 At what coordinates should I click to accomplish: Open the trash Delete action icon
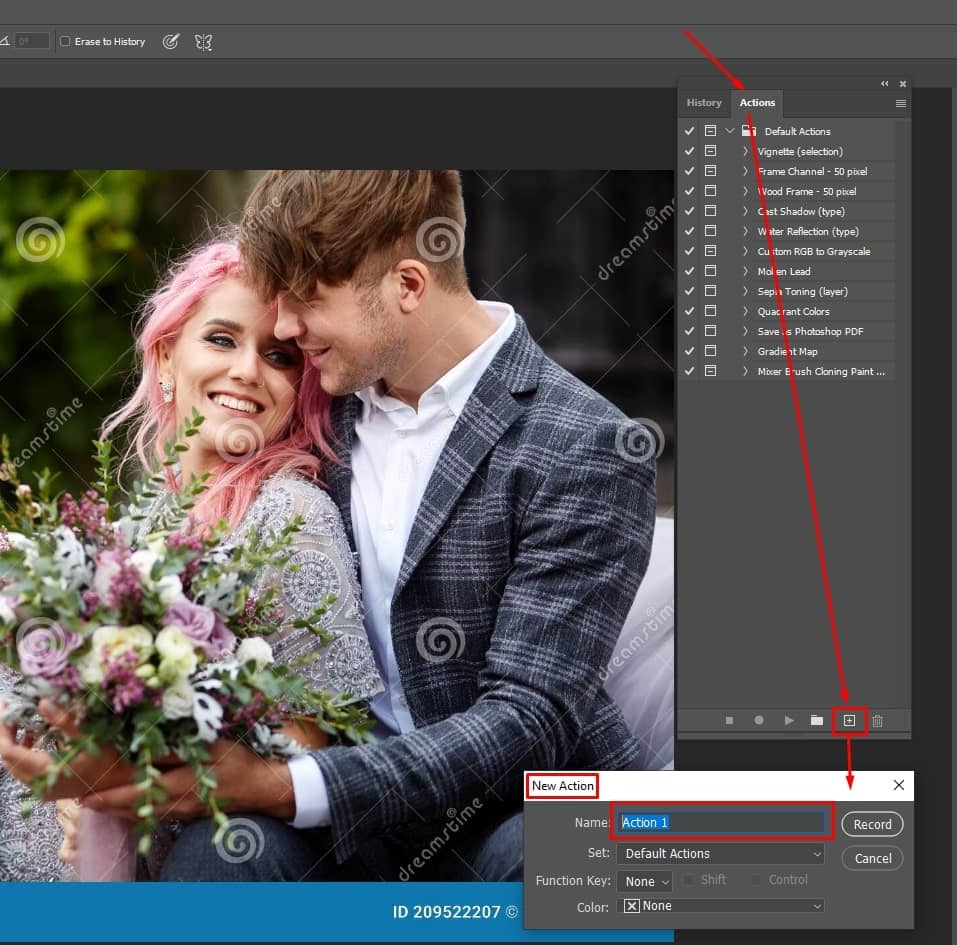[x=878, y=720]
